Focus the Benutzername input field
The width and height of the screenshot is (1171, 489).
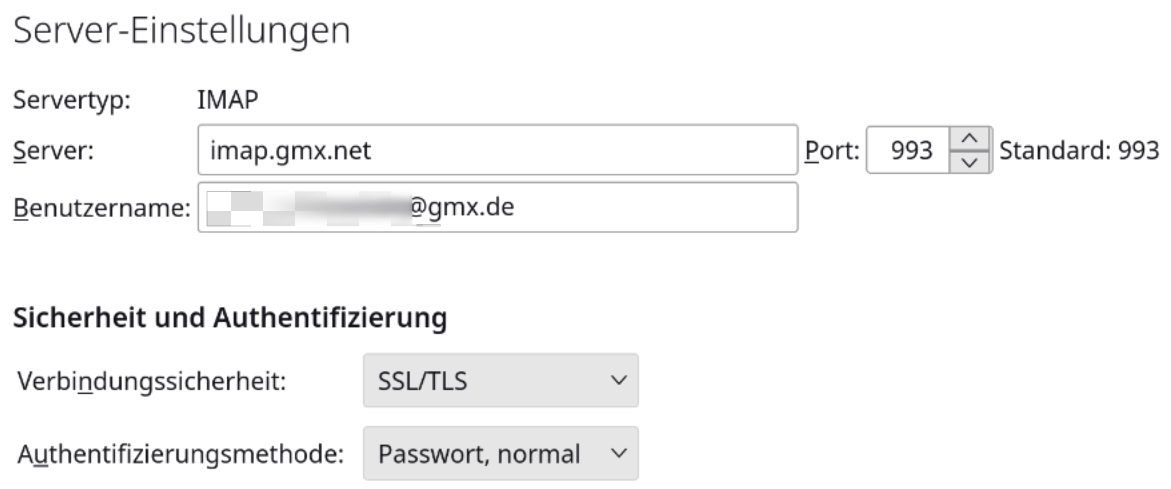(x=620, y=207)
